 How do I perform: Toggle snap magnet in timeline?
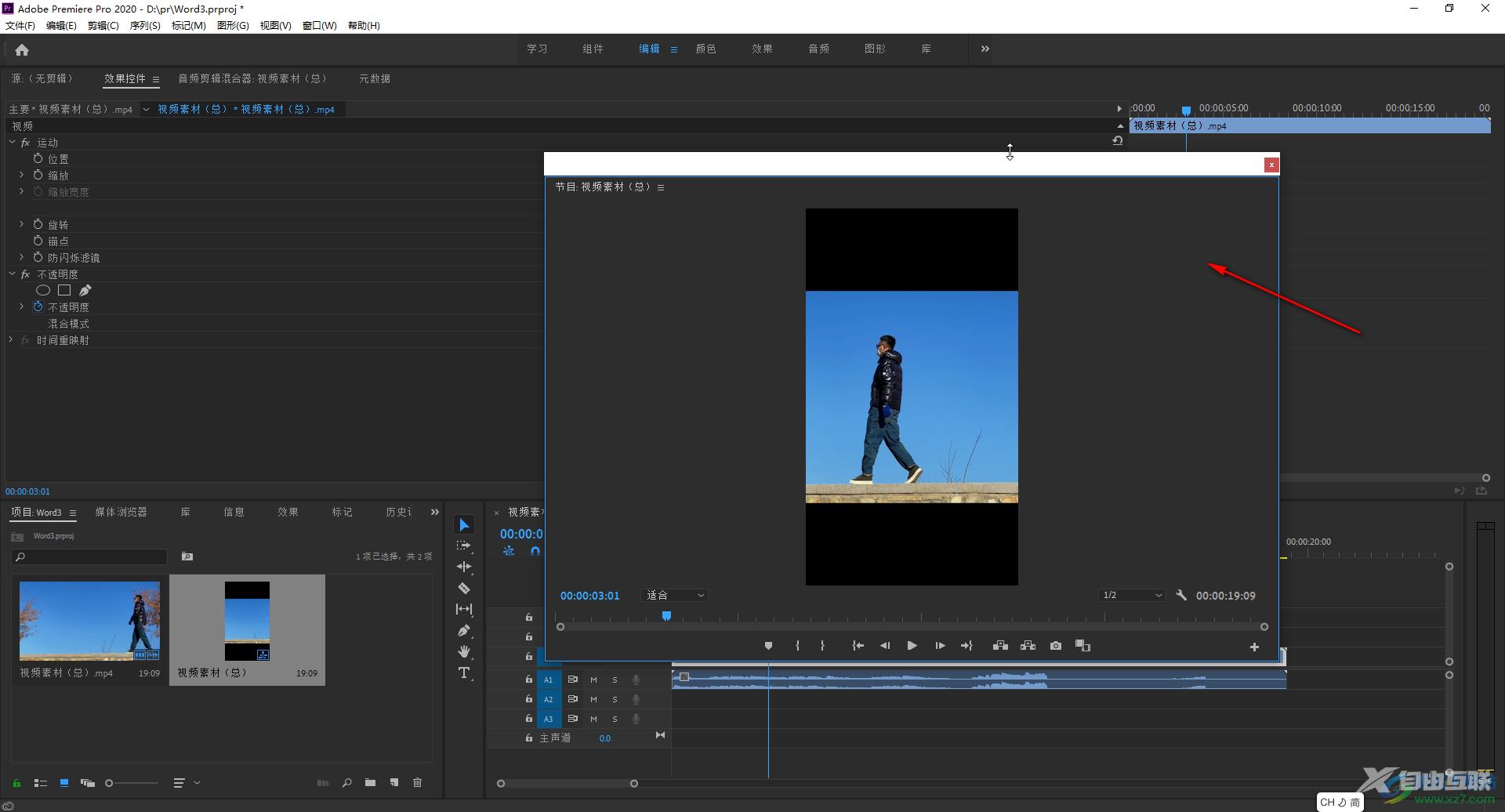click(x=535, y=551)
